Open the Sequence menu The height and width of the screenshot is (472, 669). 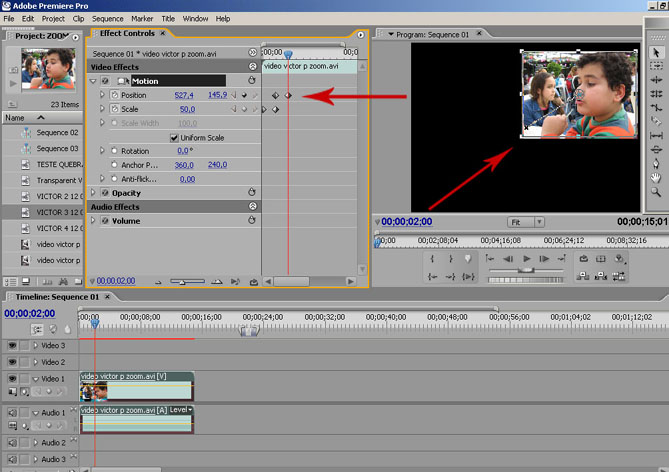[x=107, y=18]
